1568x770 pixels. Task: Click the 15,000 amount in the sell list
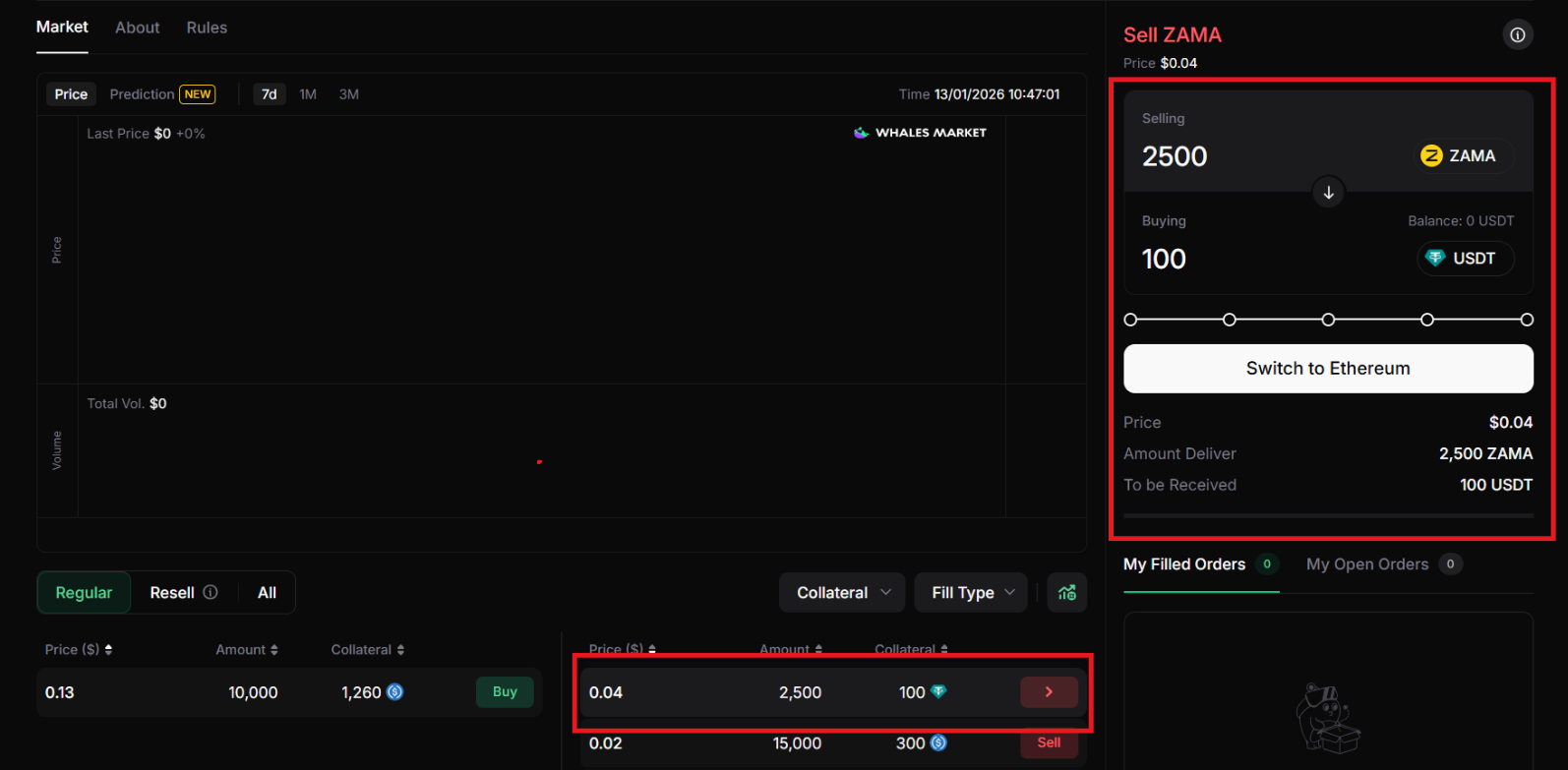coord(797,743)
